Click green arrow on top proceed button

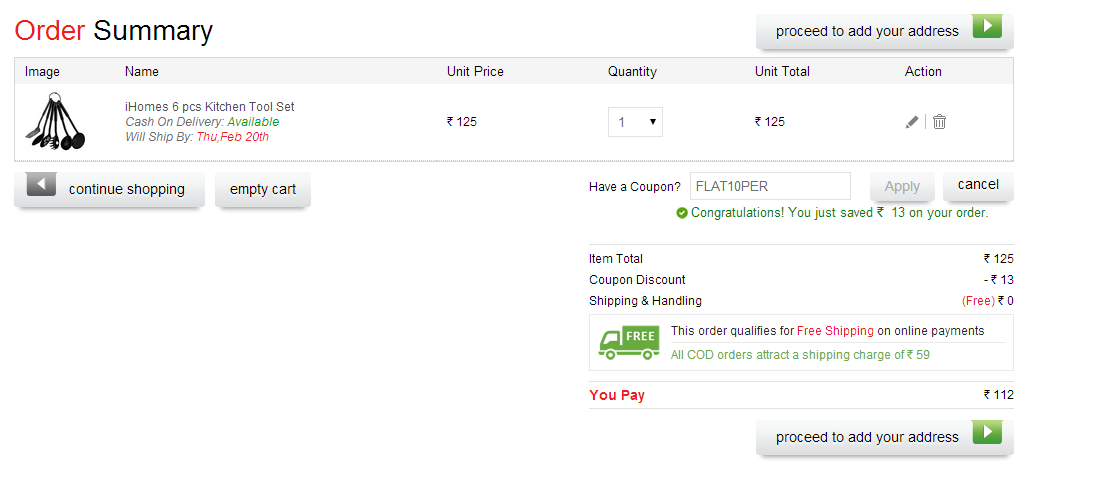[987, 27]
